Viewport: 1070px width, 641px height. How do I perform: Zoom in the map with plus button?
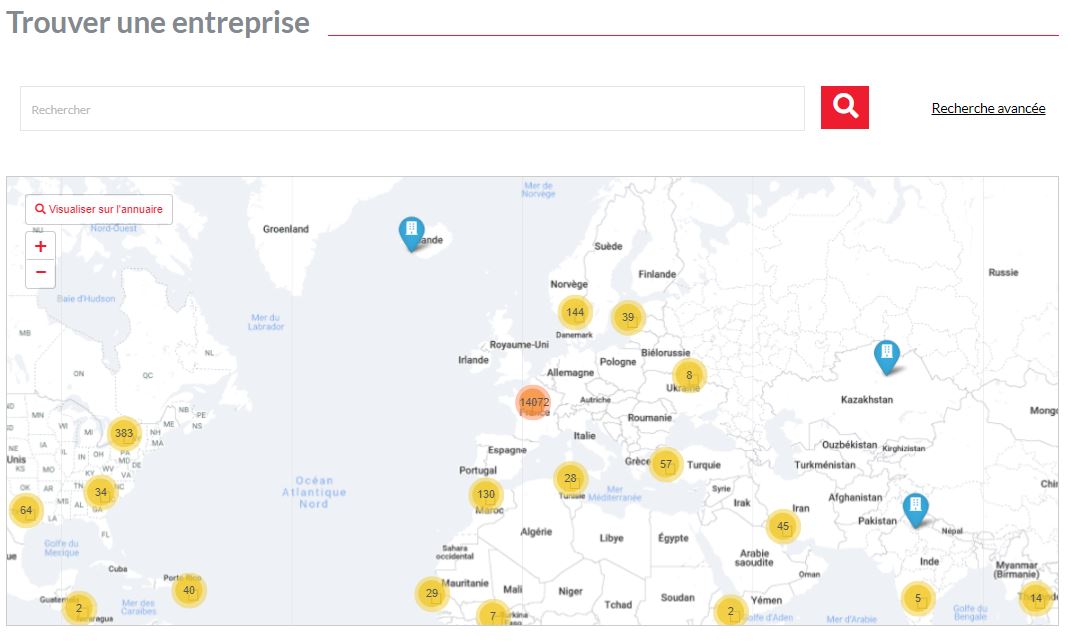[40, 247]
